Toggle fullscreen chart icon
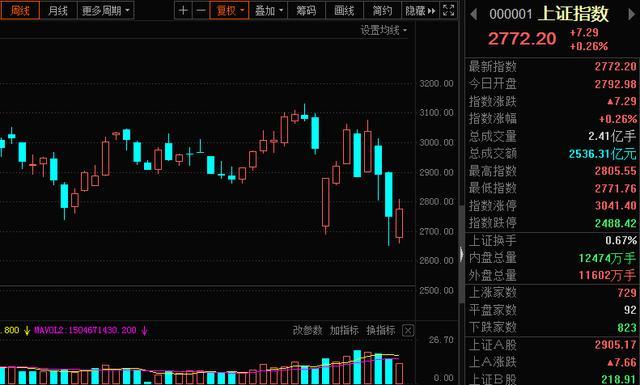Image resolution: width=640 pixels, height=385 pixels. coord(448,11)
